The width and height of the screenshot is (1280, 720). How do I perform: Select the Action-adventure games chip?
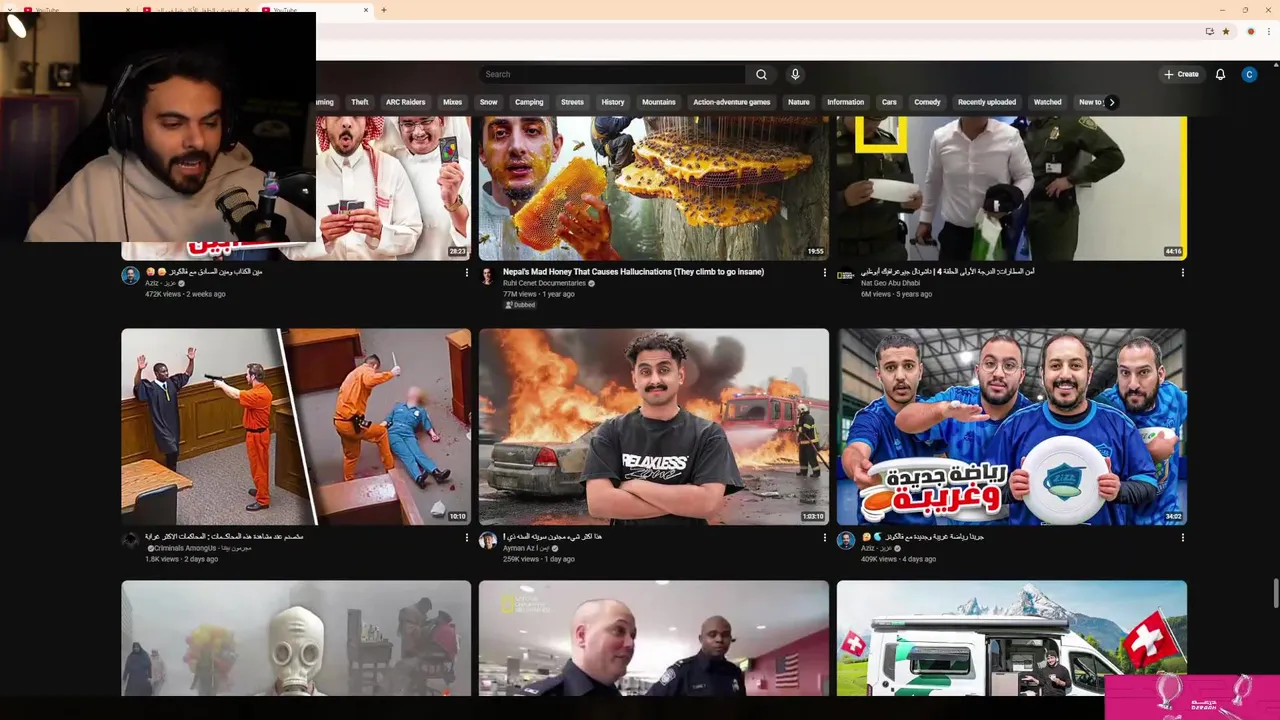click(732, 102)
